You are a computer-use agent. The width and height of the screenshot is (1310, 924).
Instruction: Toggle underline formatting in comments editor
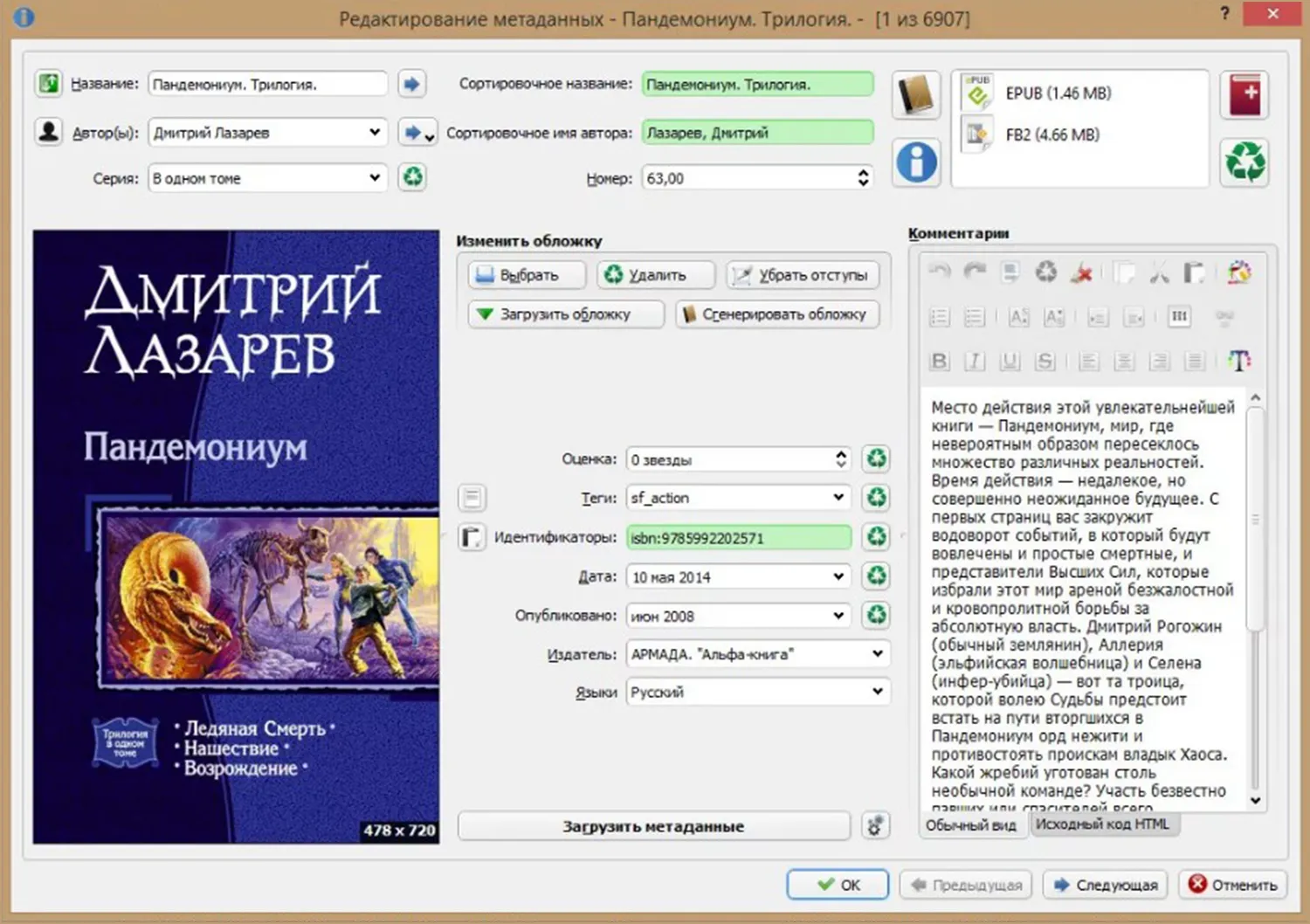coord(1010,361)
